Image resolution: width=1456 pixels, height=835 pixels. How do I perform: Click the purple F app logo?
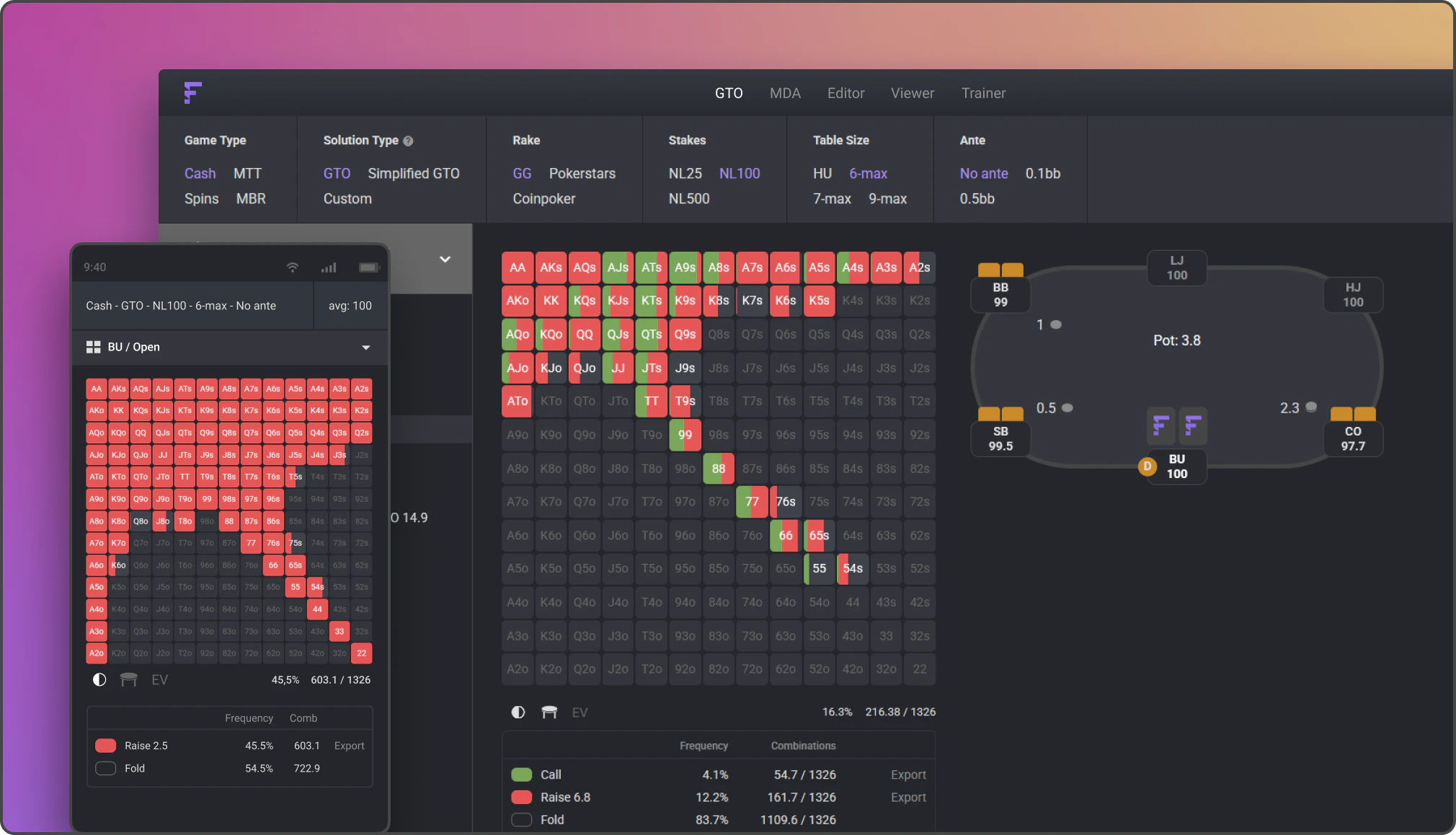tap(192, 92)
